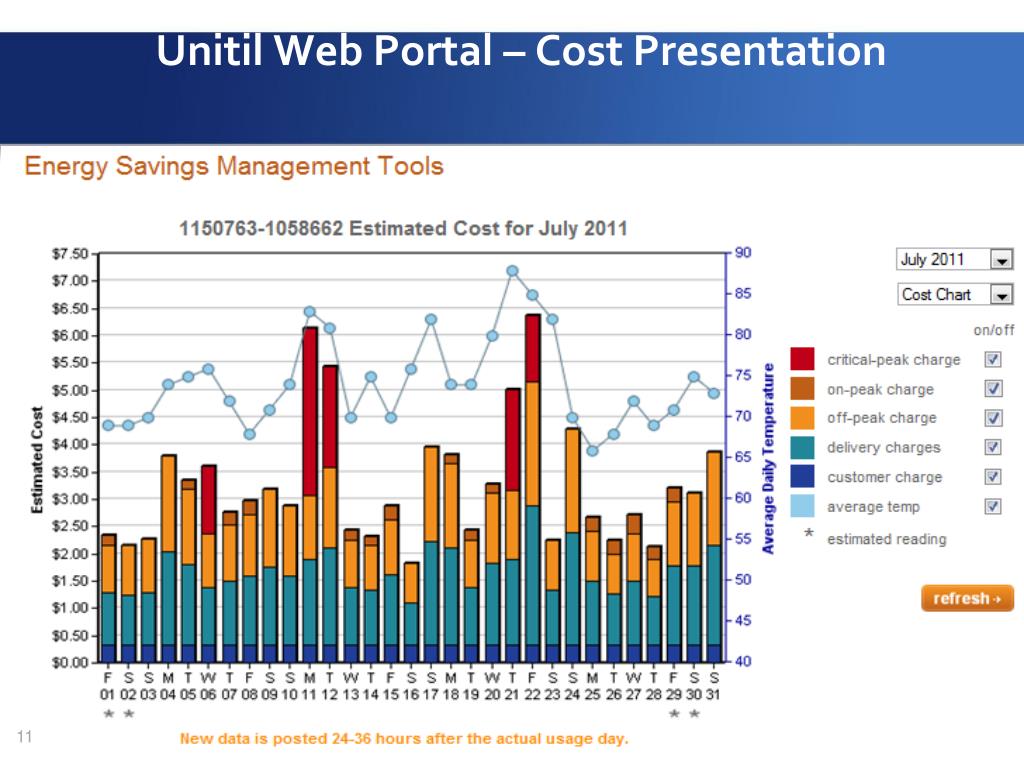Click the '90' temperature axis value
The height and width of the screenshot is (768, 1024).
point(743,253)
